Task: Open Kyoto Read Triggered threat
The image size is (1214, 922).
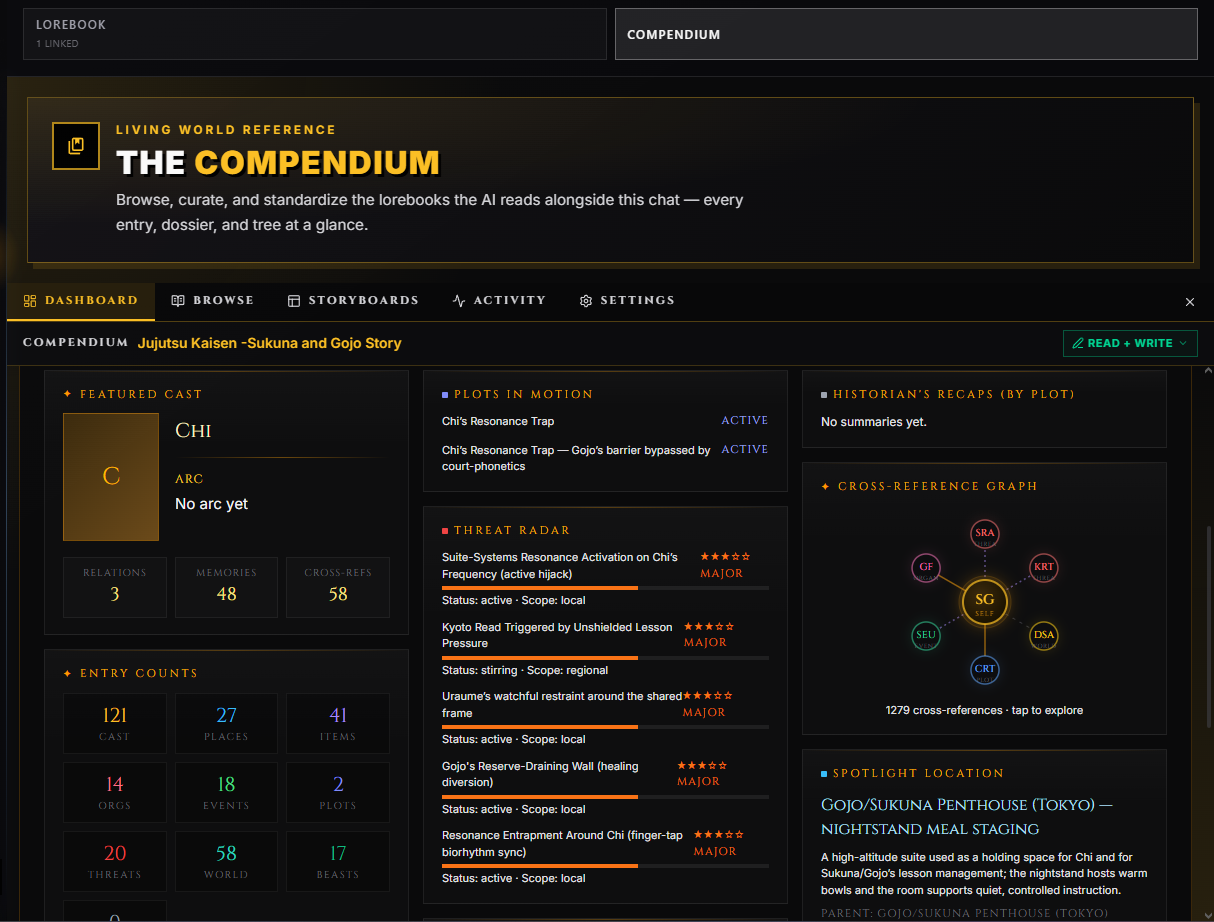Action: click(x=605, y=648)
